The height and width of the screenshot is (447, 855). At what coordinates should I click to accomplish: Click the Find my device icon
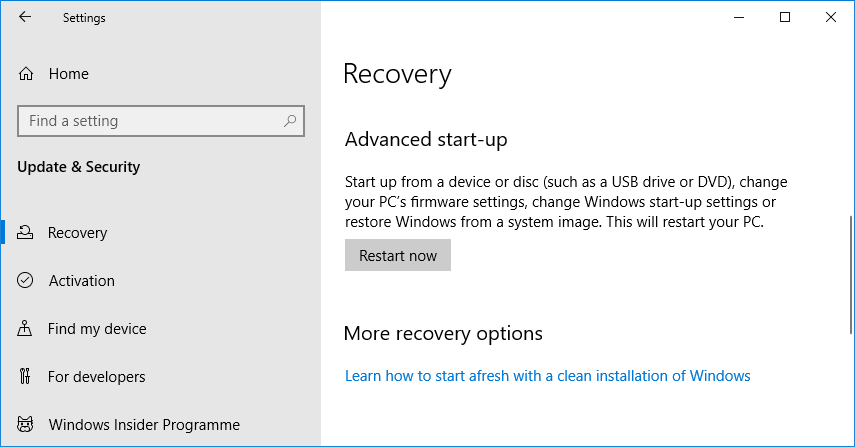point(26,329)
